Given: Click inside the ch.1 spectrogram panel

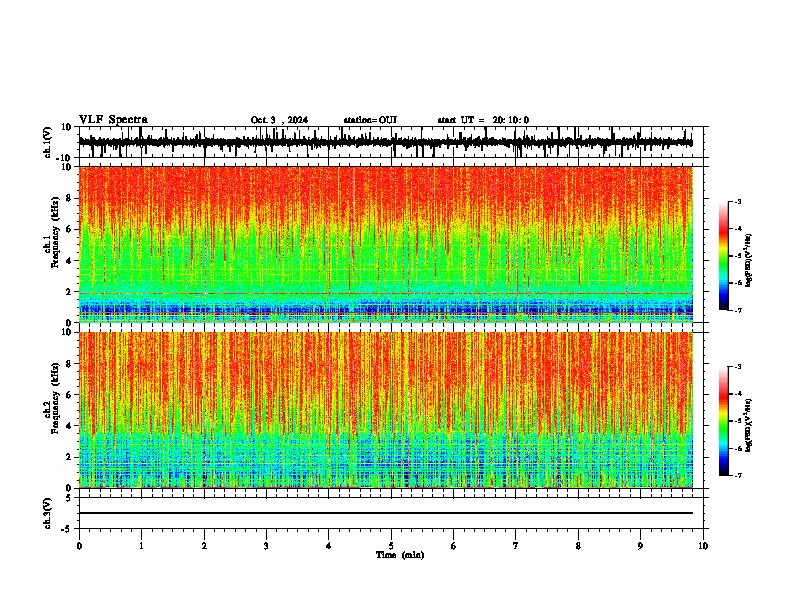Looking at the screenshot, I should [386, 244].
